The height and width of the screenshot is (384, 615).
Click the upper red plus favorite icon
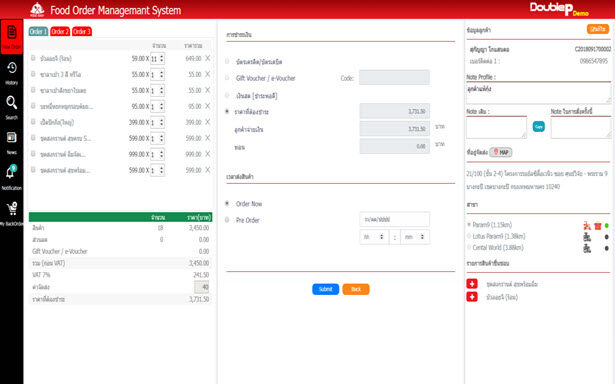click(472, 284)
